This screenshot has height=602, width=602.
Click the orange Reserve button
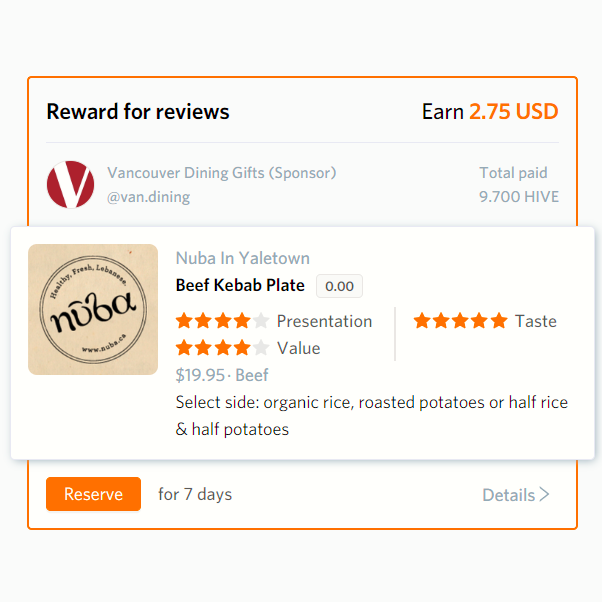[93, 494]
